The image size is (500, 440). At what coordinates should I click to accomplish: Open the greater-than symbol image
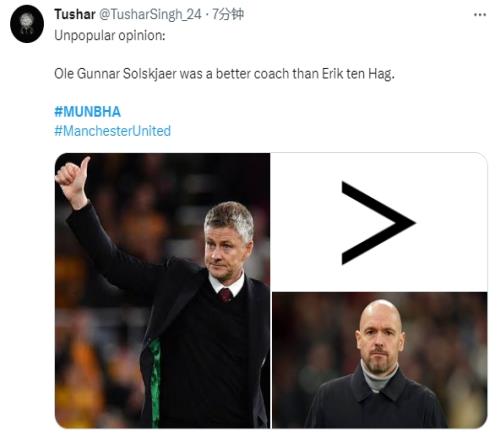[x=379, y=222]
